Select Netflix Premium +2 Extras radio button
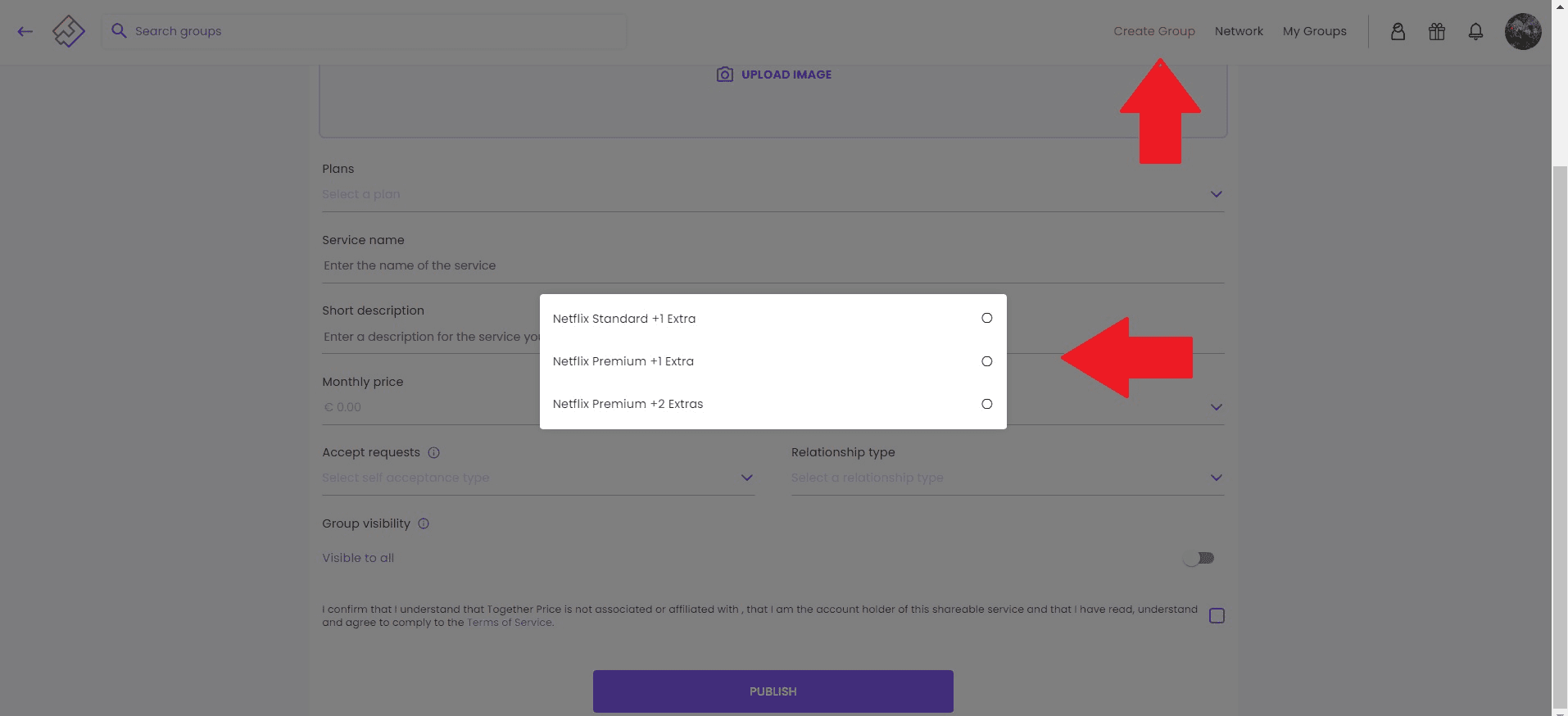Image resolution: width=1568 pixels, height=716 pixels. coord(986,404)
